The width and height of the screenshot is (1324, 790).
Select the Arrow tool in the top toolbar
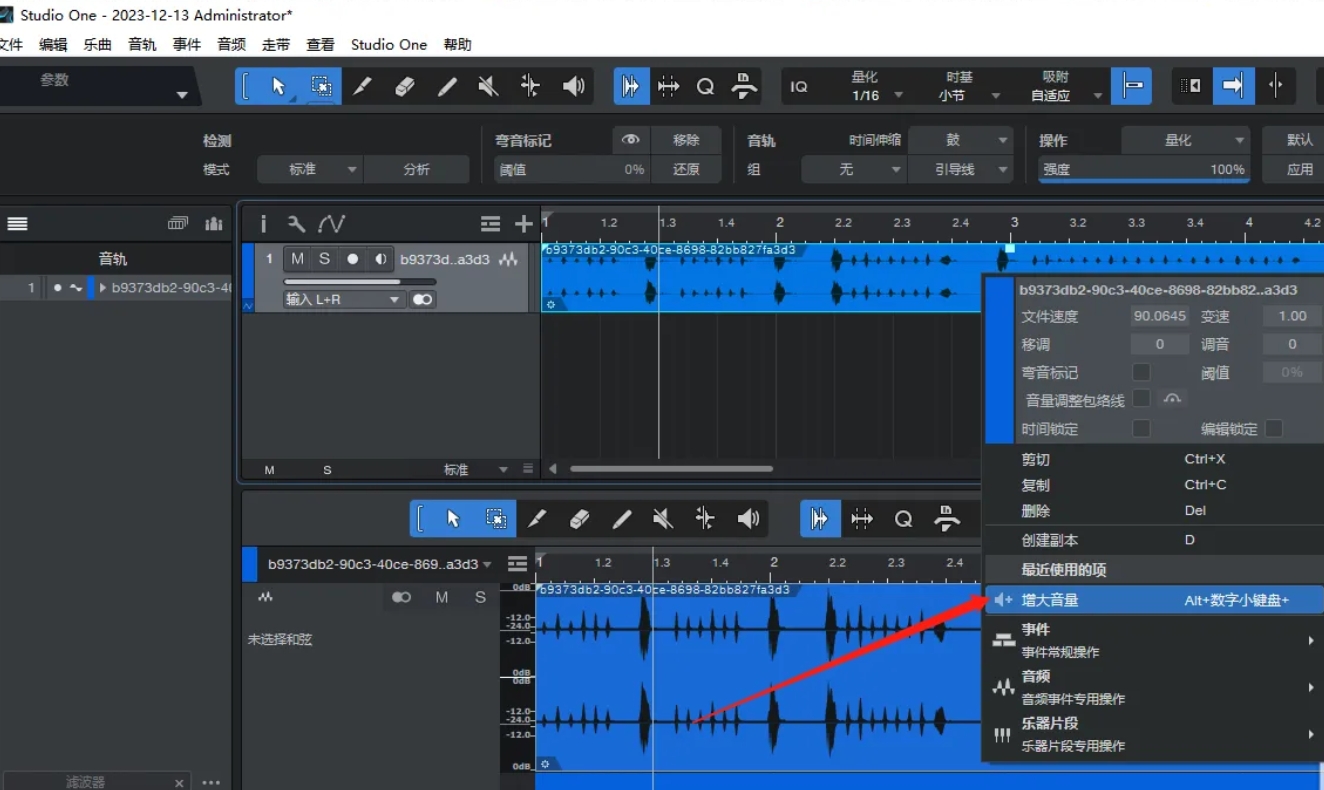(277, 86)
